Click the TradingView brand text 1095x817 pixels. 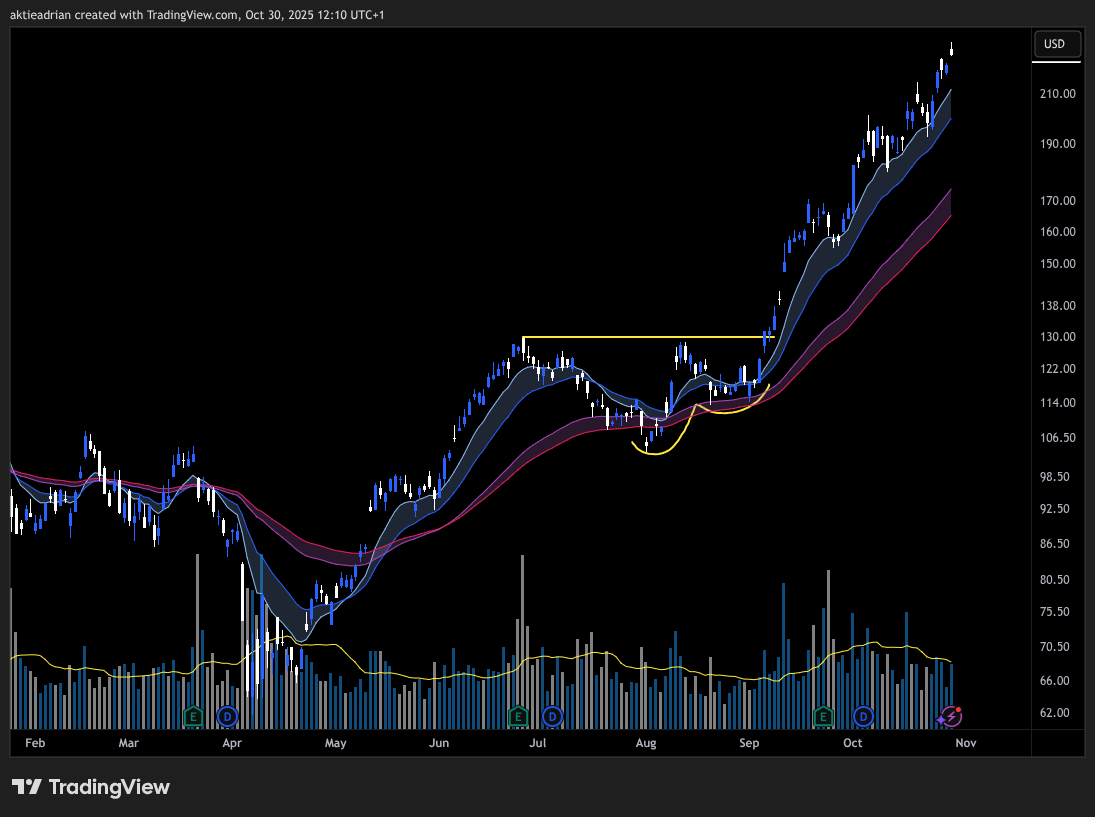(109, 787)
